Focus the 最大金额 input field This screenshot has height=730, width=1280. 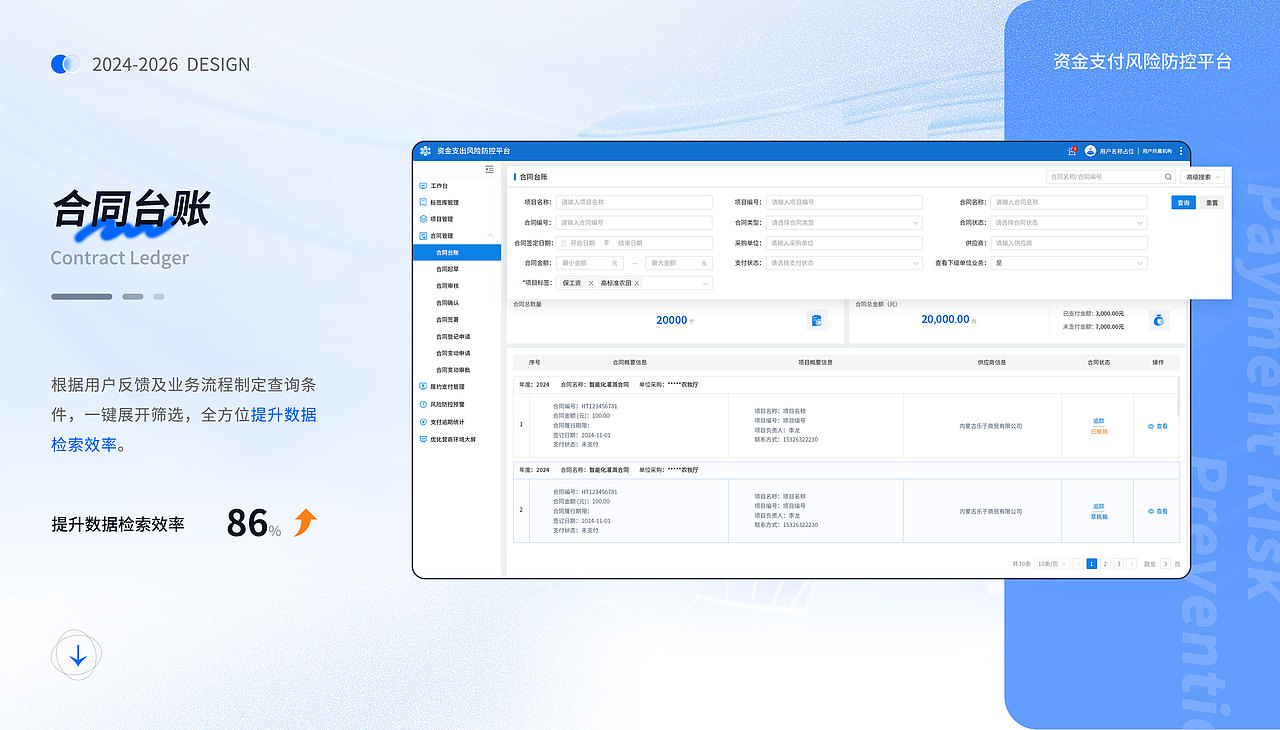click(679, 263)
